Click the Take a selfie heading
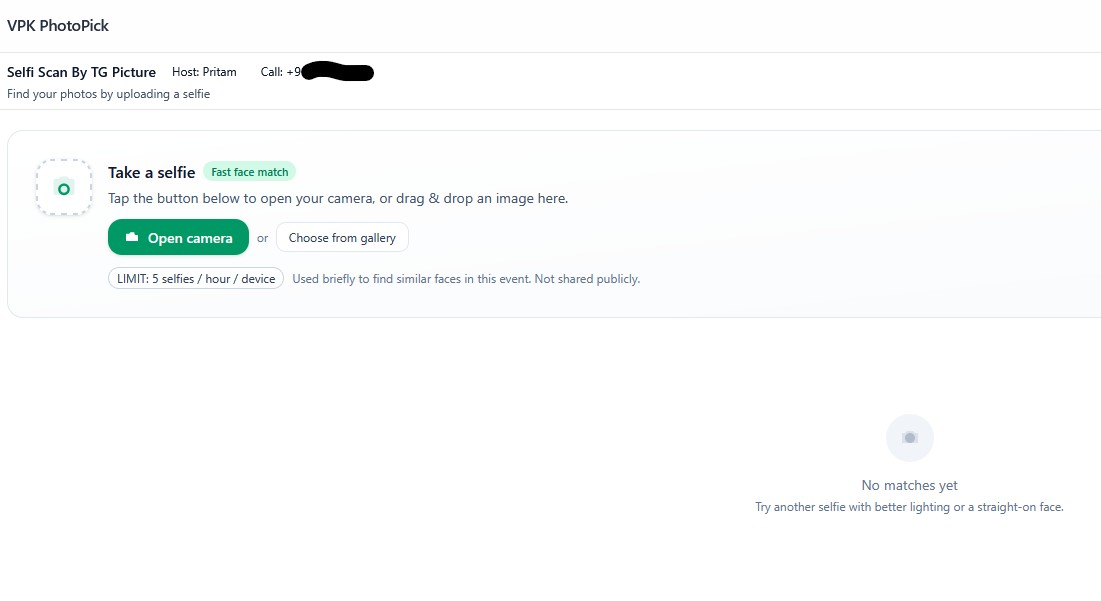The image size is (1101, 601). coord(152,173)
